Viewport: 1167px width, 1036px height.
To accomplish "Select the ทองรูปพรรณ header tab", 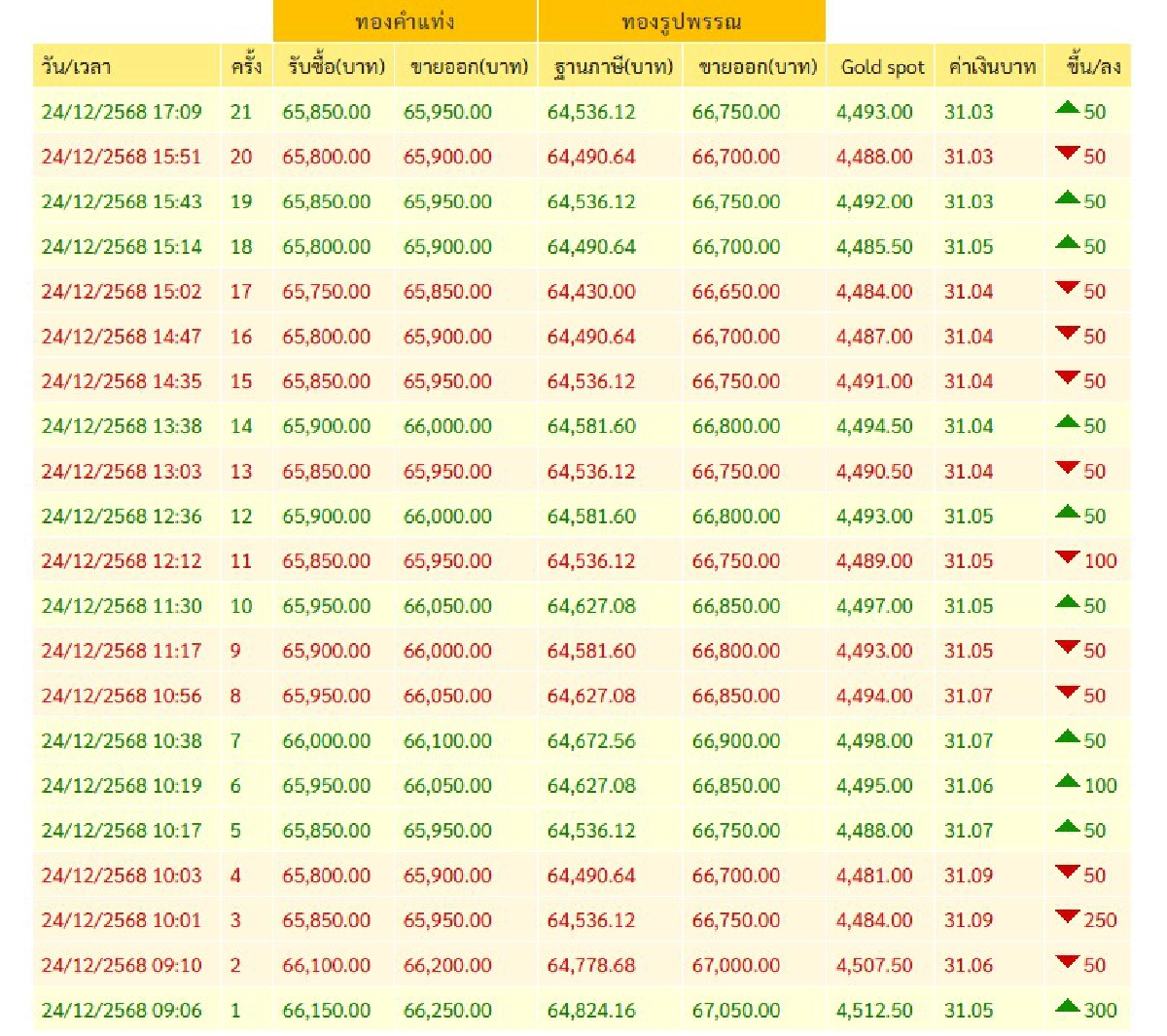I will 681,21.
